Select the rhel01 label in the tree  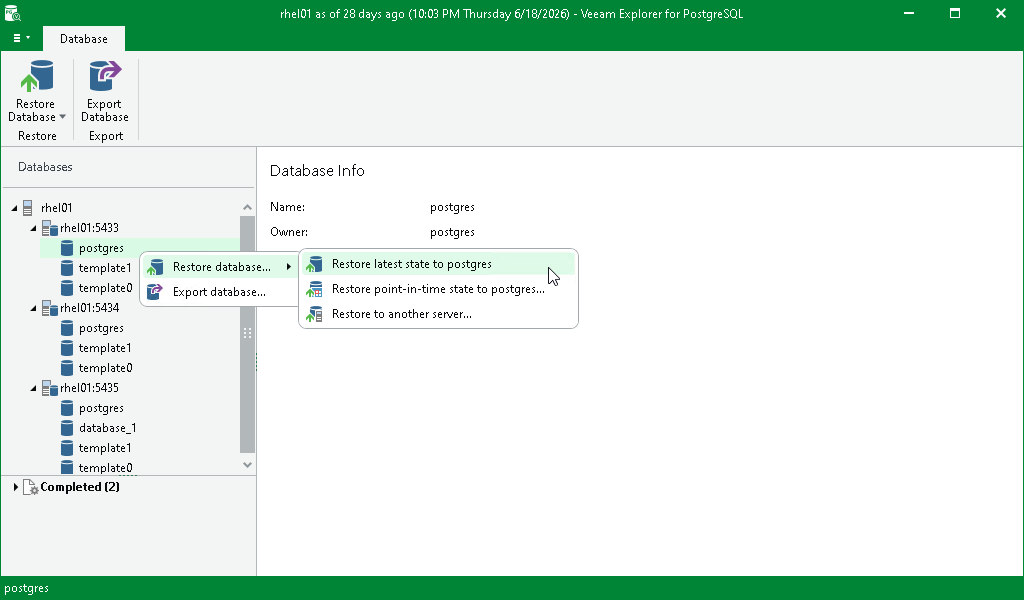56,208
